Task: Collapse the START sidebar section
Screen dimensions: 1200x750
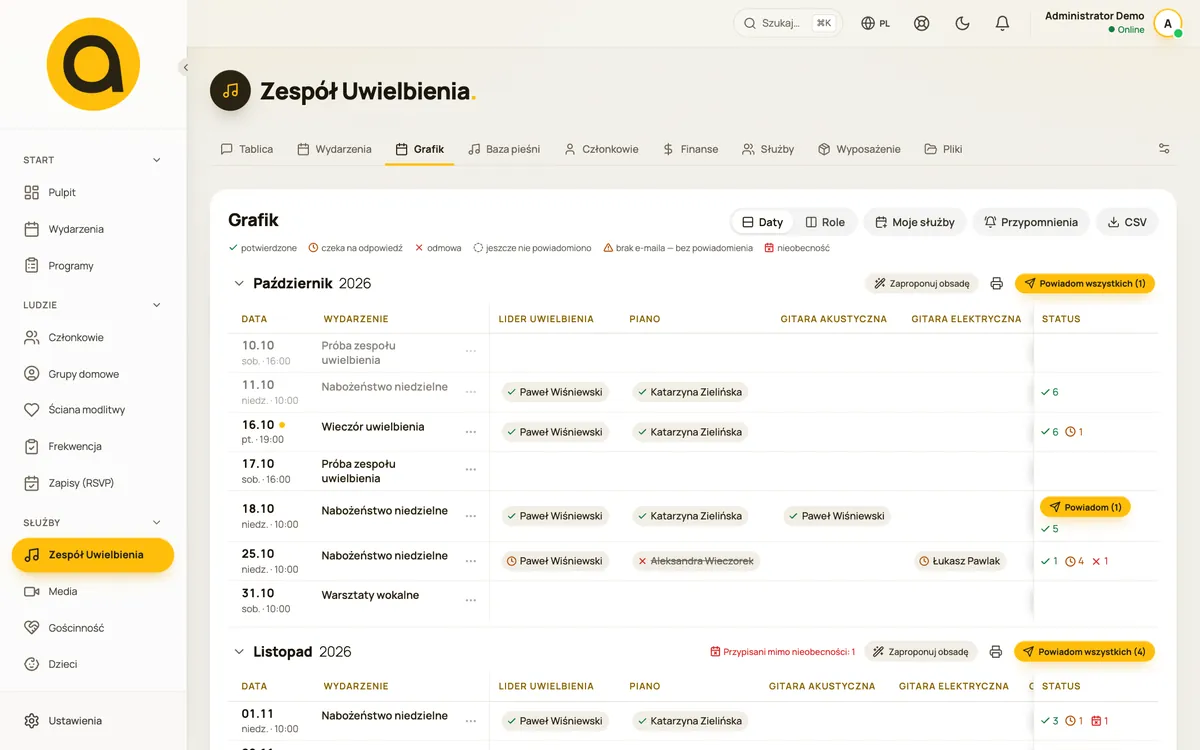Action: pos(156,160)
